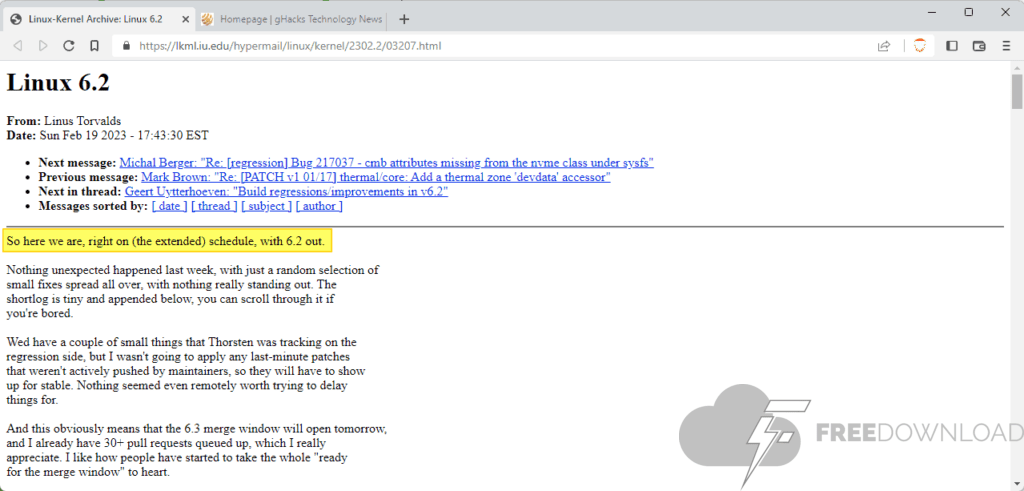Image resolution: width=1024 pixels, height=491 pixels.
Task: Click the vertical scrollbar thumb
Action: [1016, 92]
